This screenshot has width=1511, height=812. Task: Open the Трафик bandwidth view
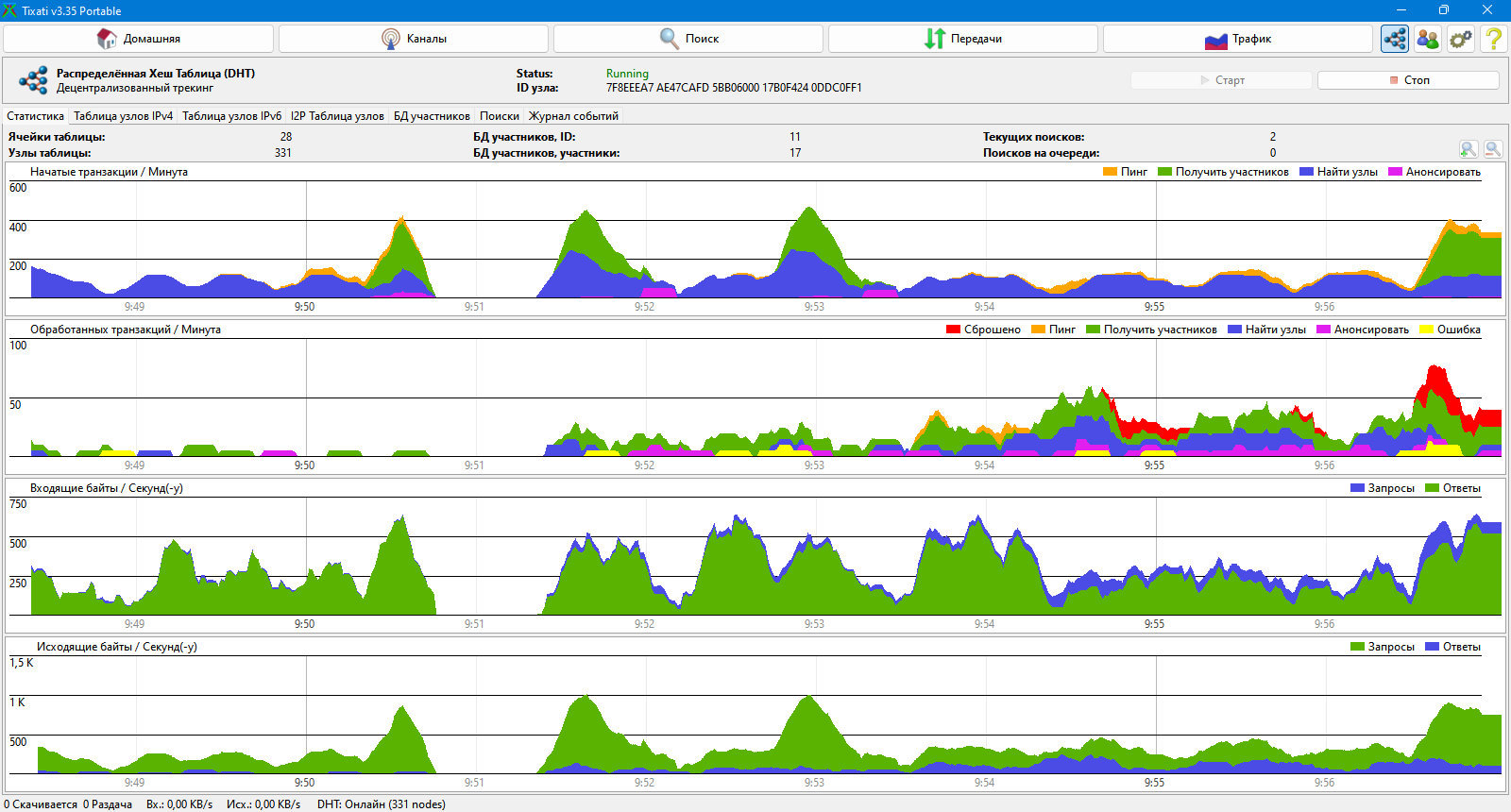pyautogui.click(x=1238, y=39)
